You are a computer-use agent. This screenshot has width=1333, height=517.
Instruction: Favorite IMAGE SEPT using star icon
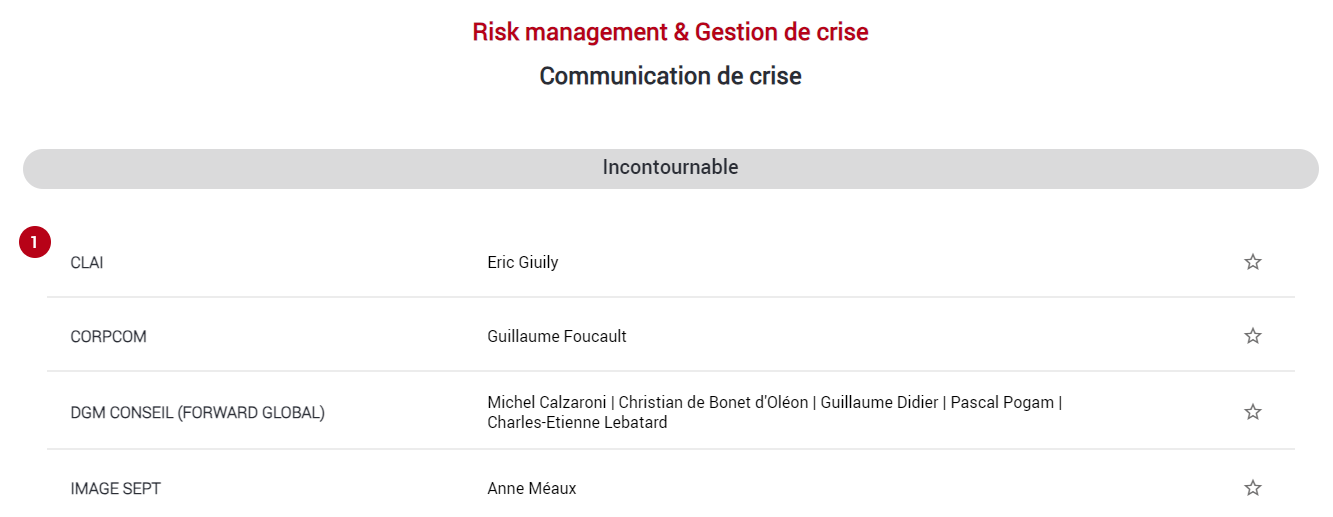point(1252,488)
